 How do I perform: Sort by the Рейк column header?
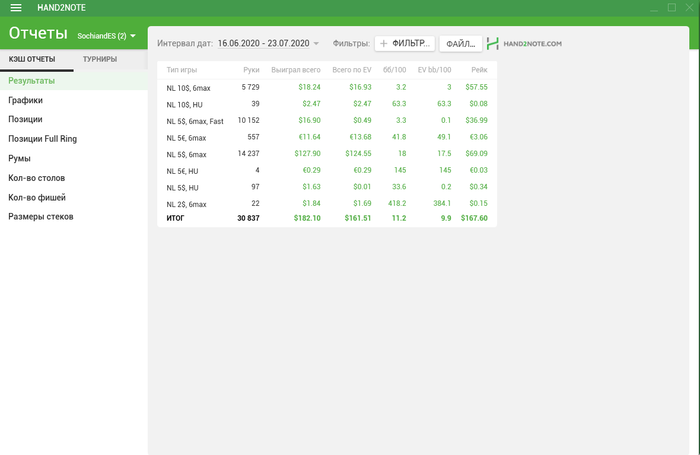(x=479, y=70)
